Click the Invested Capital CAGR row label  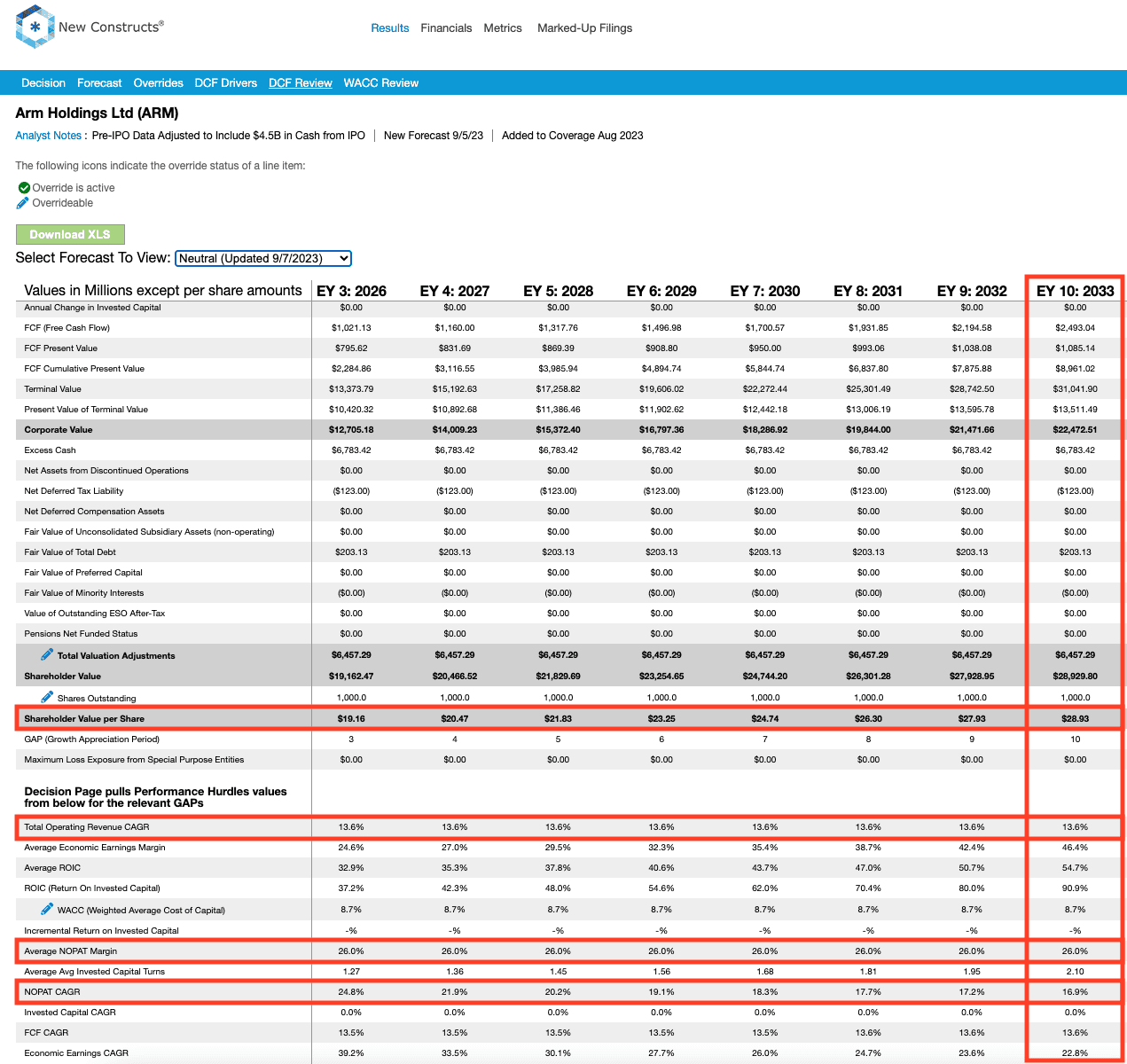(x=70, y=1013)
